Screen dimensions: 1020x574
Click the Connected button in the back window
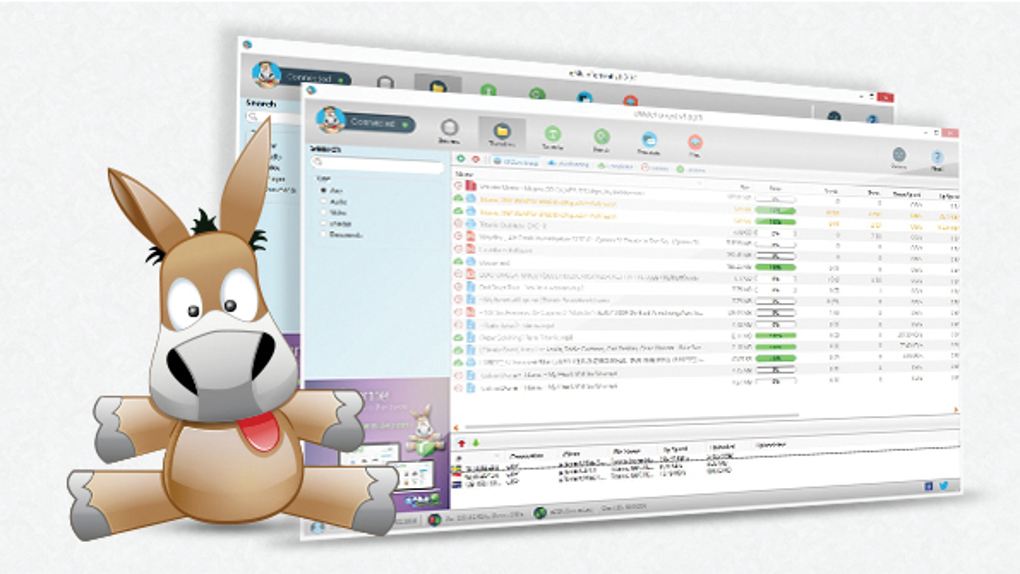click(315, 79)
